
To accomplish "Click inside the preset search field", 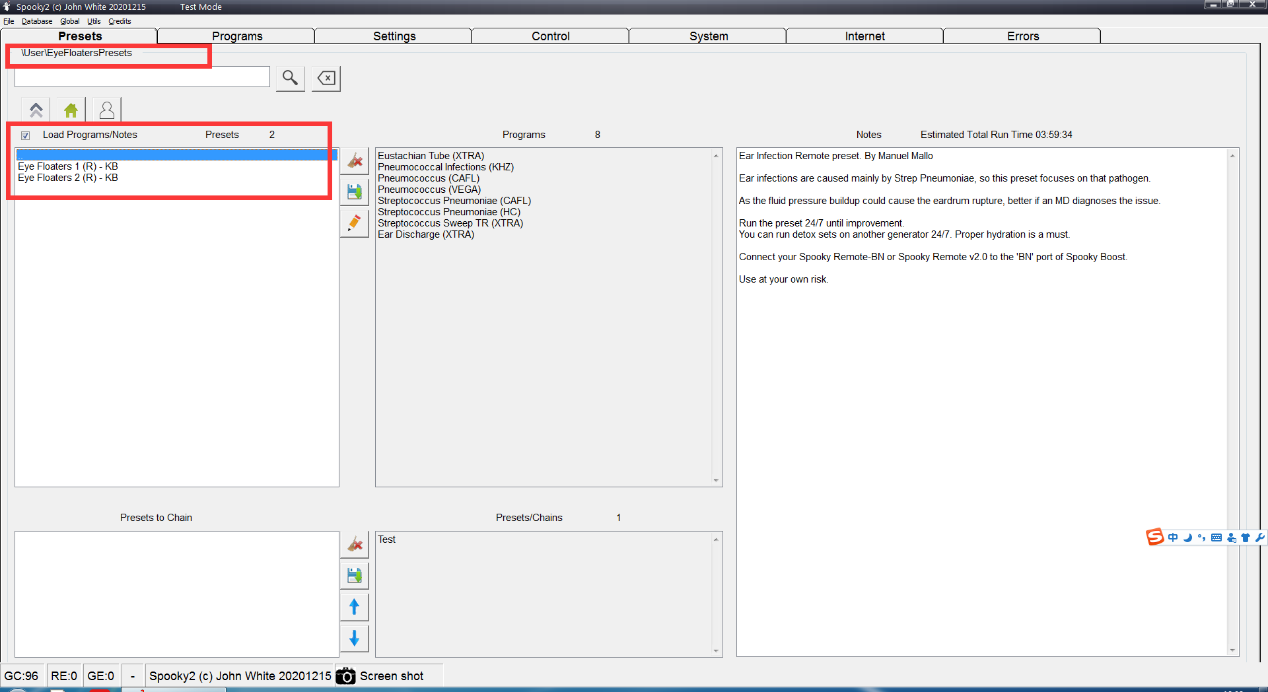I will tap(141, 77).
